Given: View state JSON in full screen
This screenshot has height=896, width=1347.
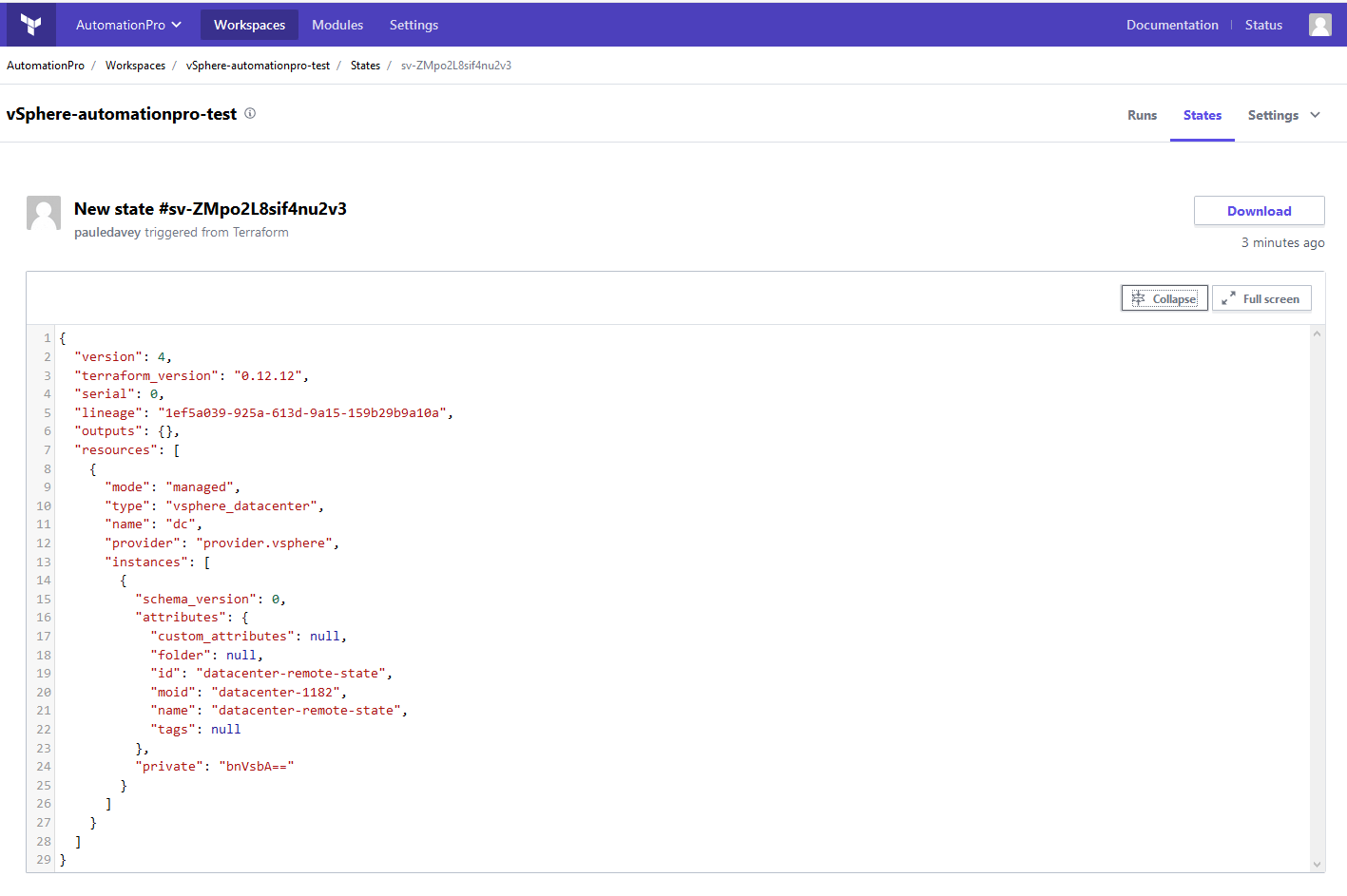Looking at the screenshot, I should pyautogui.click(x=1261, y=298).
